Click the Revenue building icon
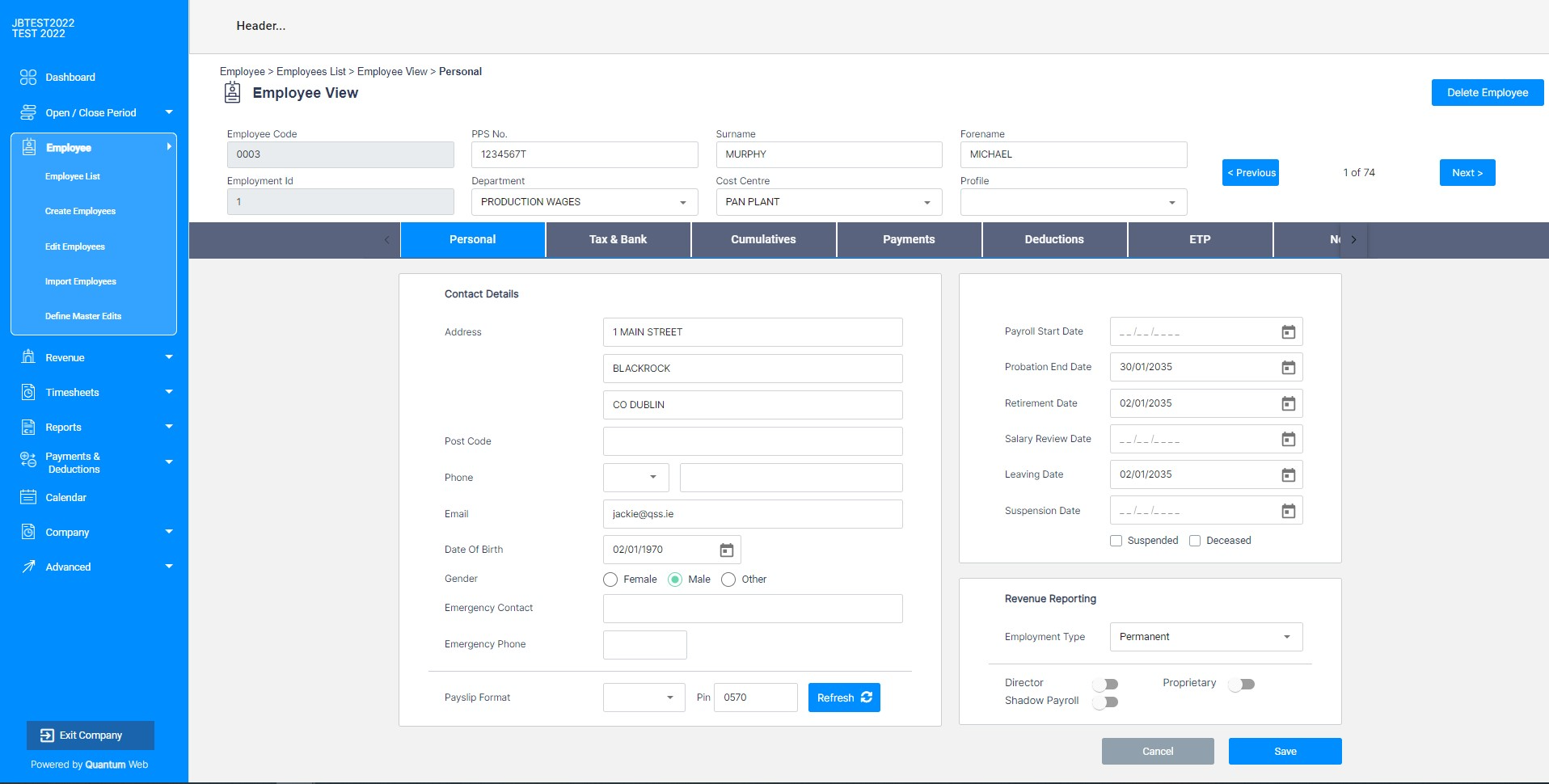The image size is (1549, 784). coord(28,357)
